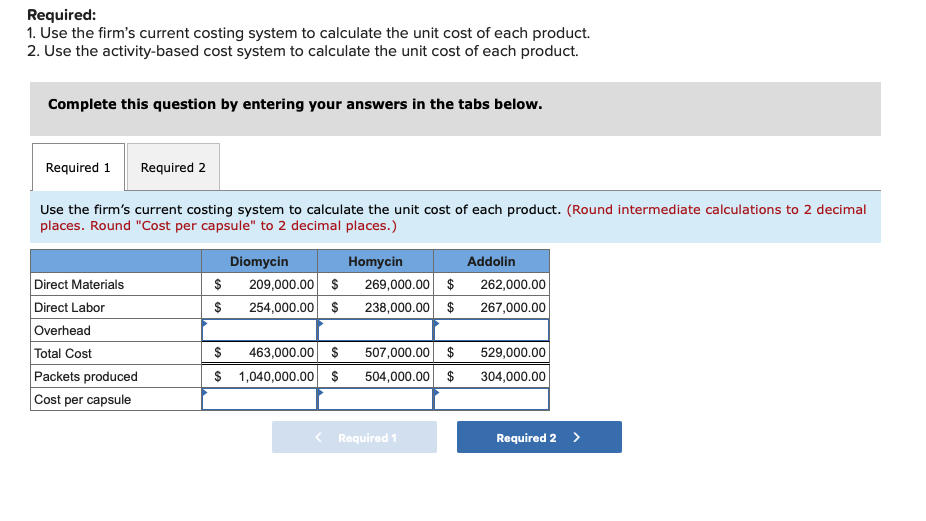Click the Addolin Cost per capsule cell
The width and height of the screenshot is (926, 521).
(491, 399)
